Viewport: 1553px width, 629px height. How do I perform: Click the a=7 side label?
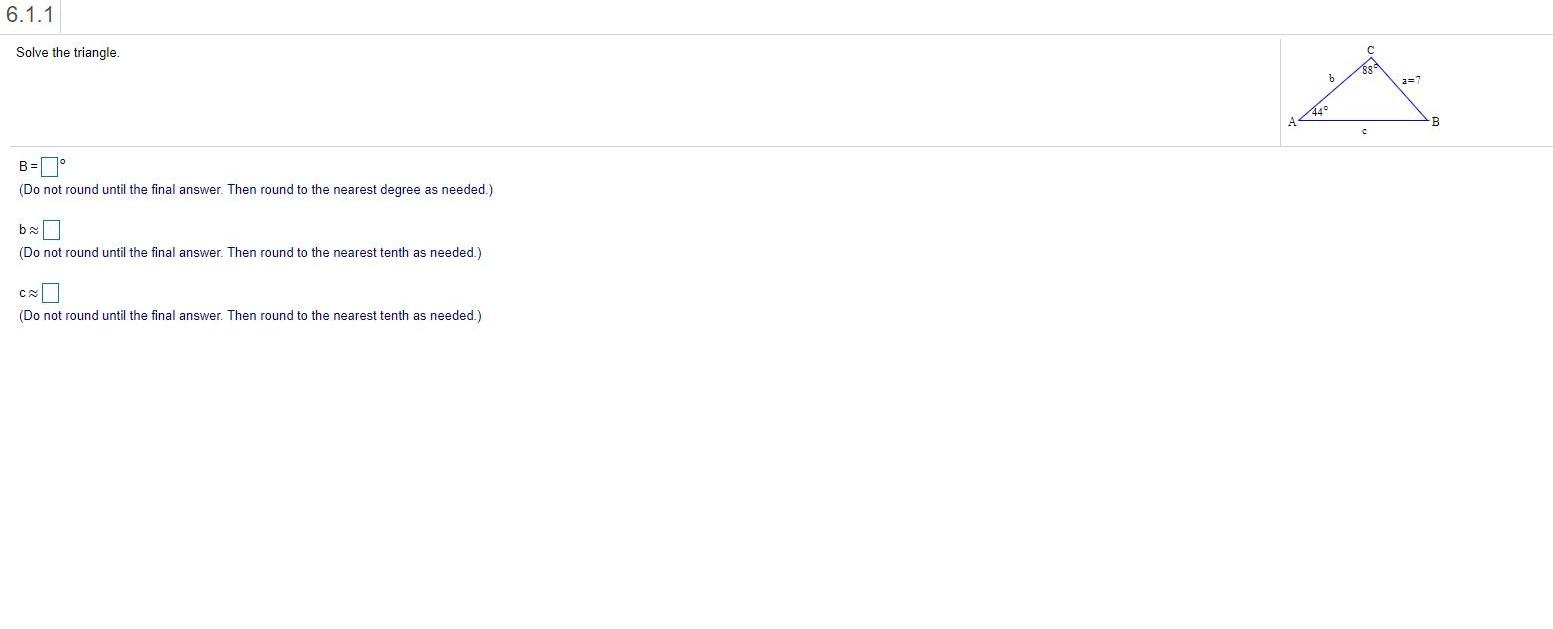[x=1411, y=79]
